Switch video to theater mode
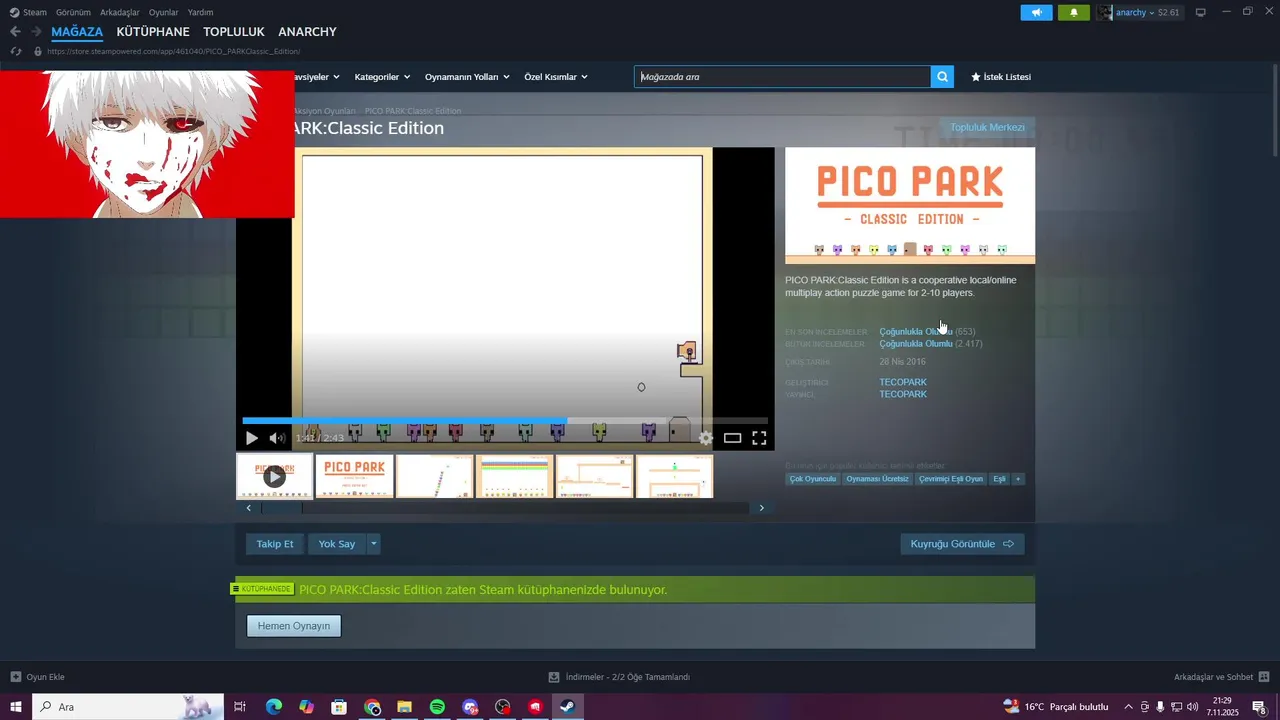Image resolution: width=1280 pixels, height=720 pixels. (732, 438)
